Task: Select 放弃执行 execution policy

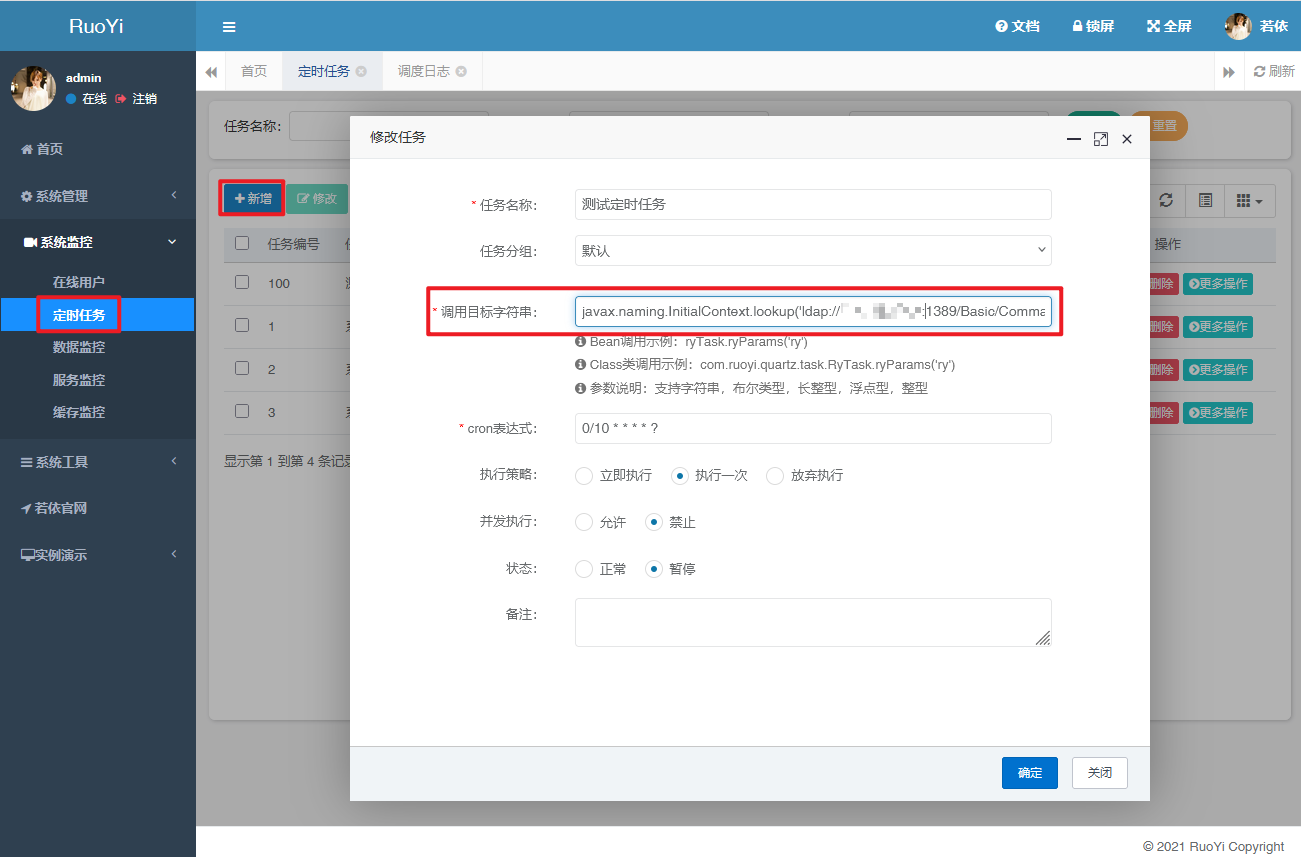Action: pos(775,476)
